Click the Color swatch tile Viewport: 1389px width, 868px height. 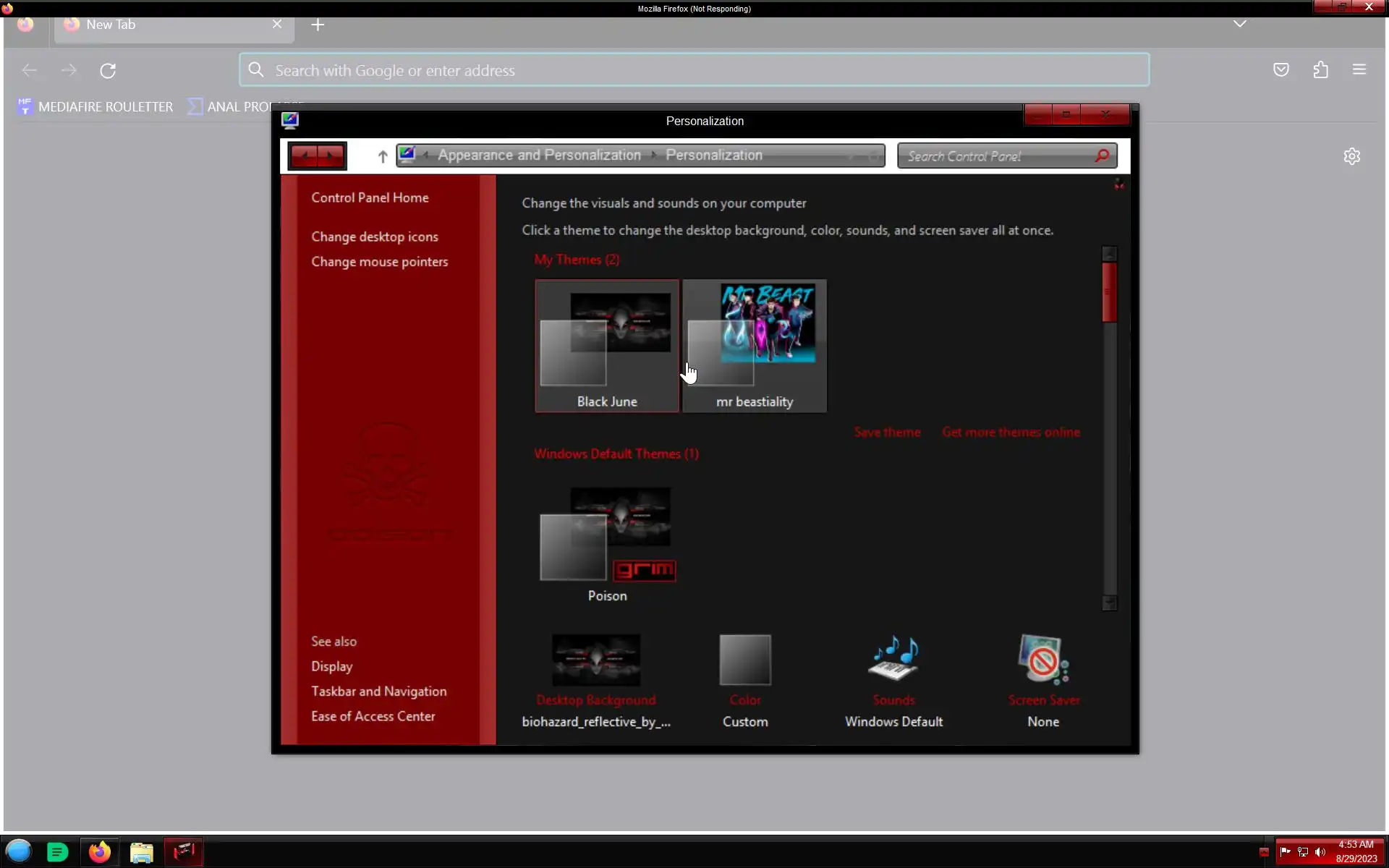pos(745,660)
